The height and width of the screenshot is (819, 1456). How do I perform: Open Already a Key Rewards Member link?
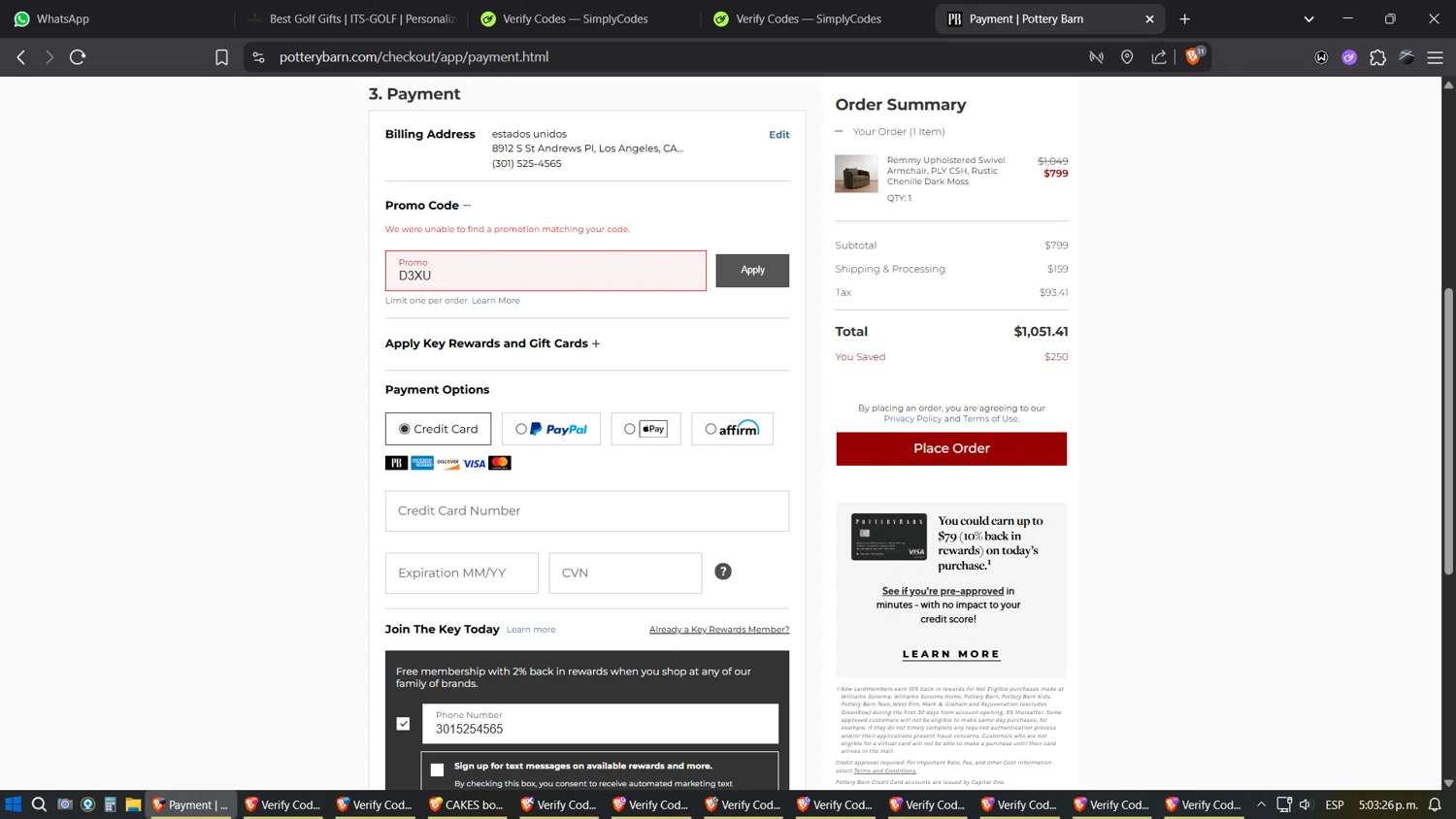click(x=719, y=630)
